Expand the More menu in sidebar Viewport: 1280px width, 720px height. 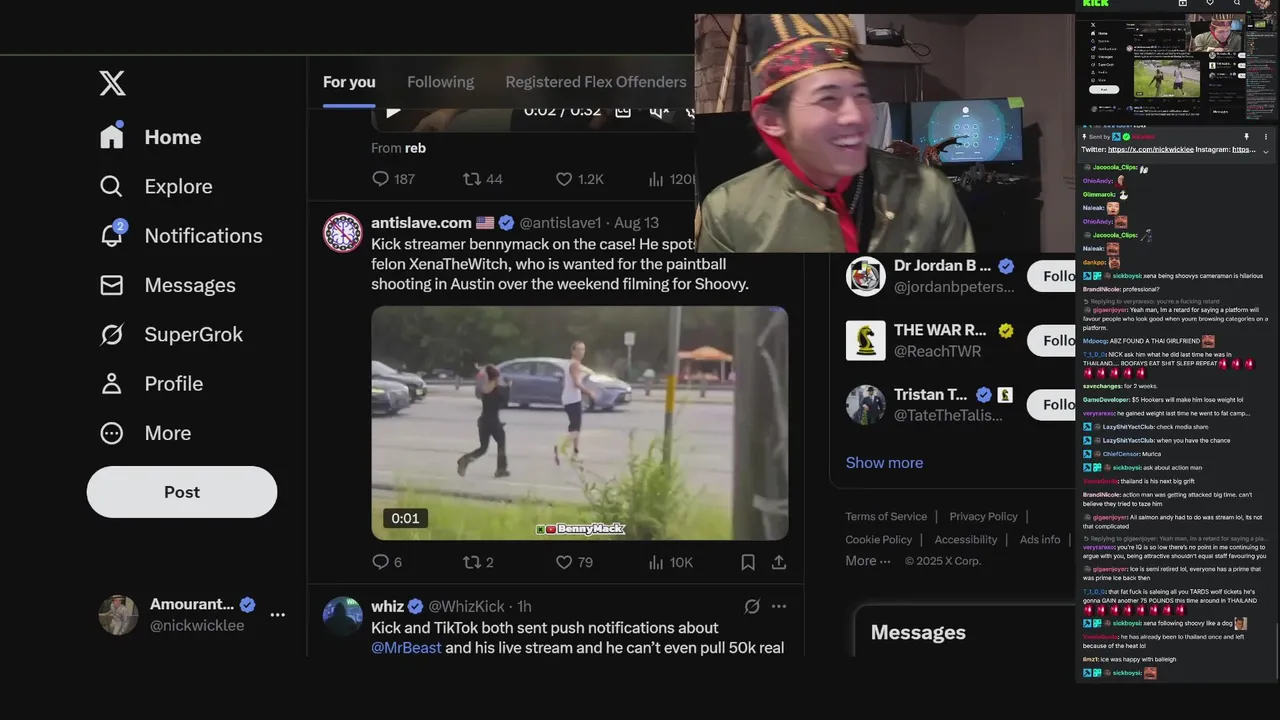click(x=145, y=433)
